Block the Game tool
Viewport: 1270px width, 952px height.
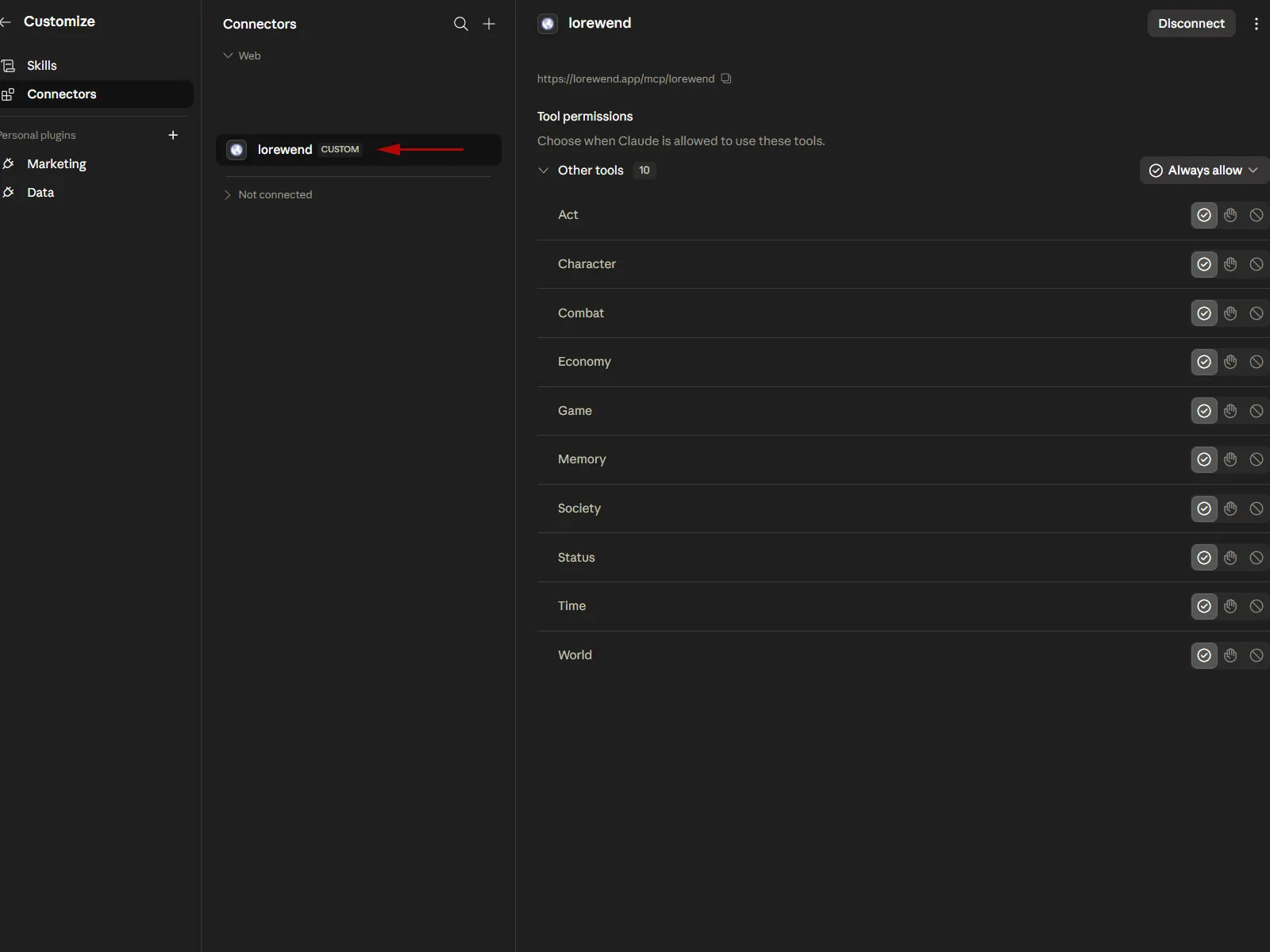(1257, 411)
